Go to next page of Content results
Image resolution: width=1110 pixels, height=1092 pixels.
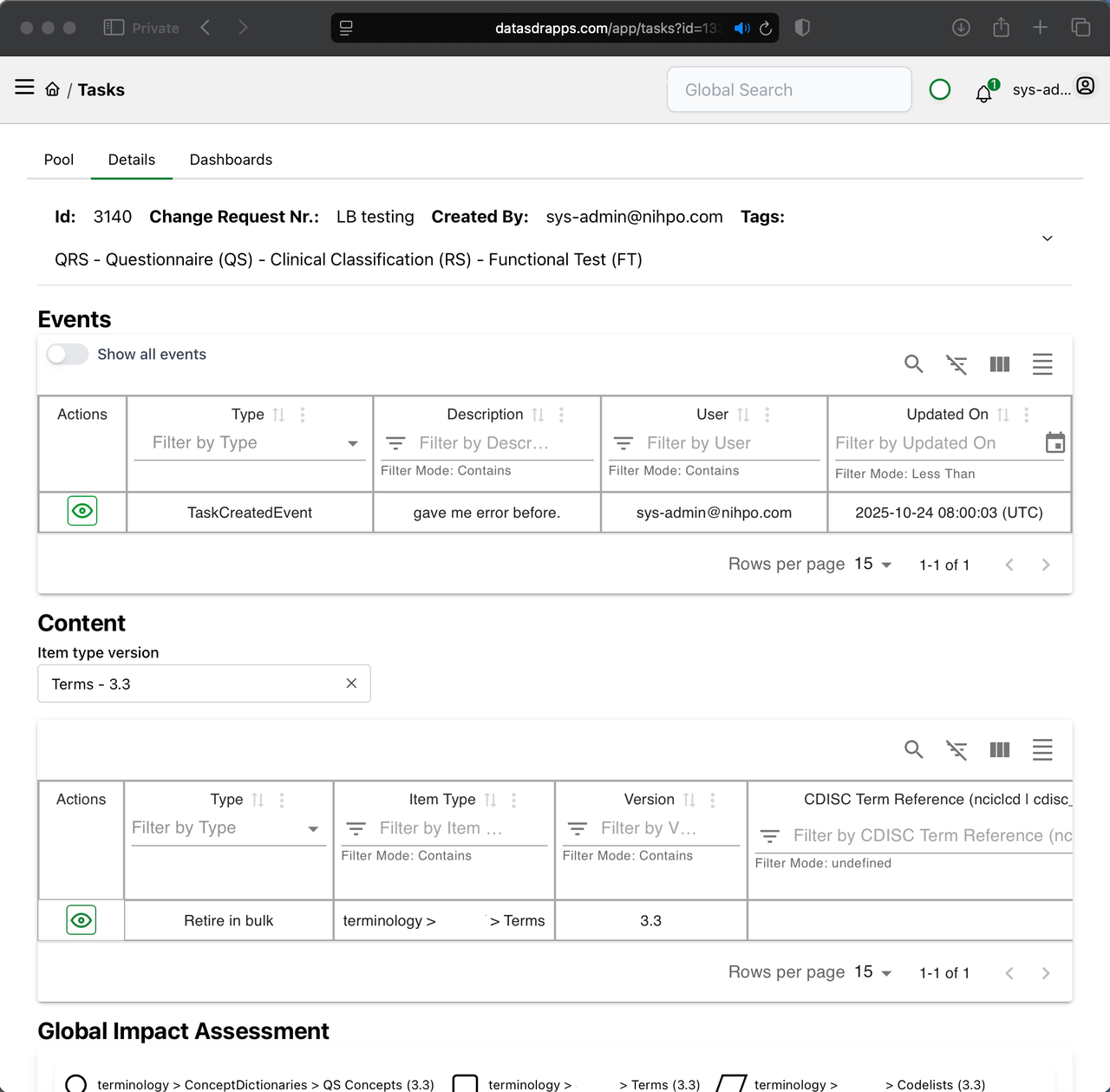click(x=1046, y=972)
